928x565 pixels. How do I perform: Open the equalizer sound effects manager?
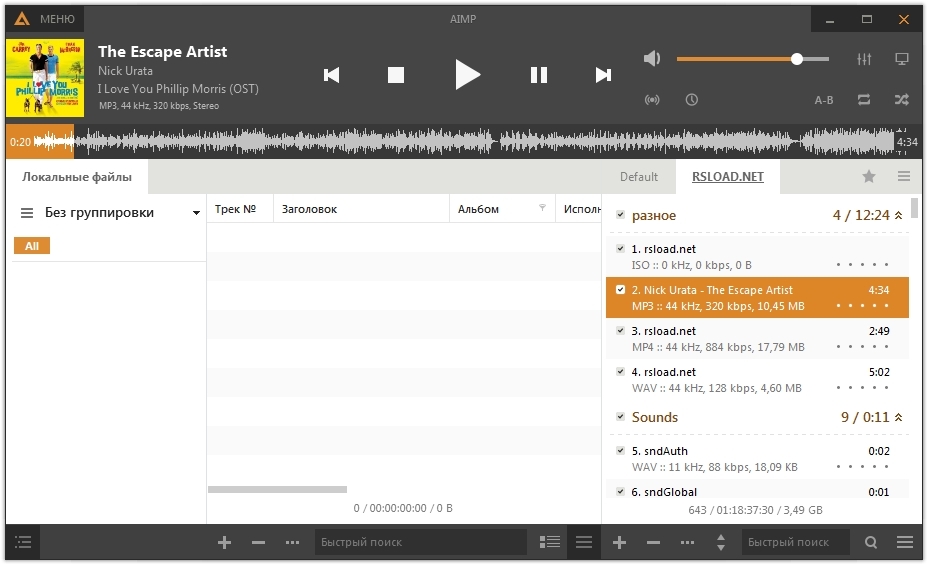pyautogui.click(x=864, y=59)
